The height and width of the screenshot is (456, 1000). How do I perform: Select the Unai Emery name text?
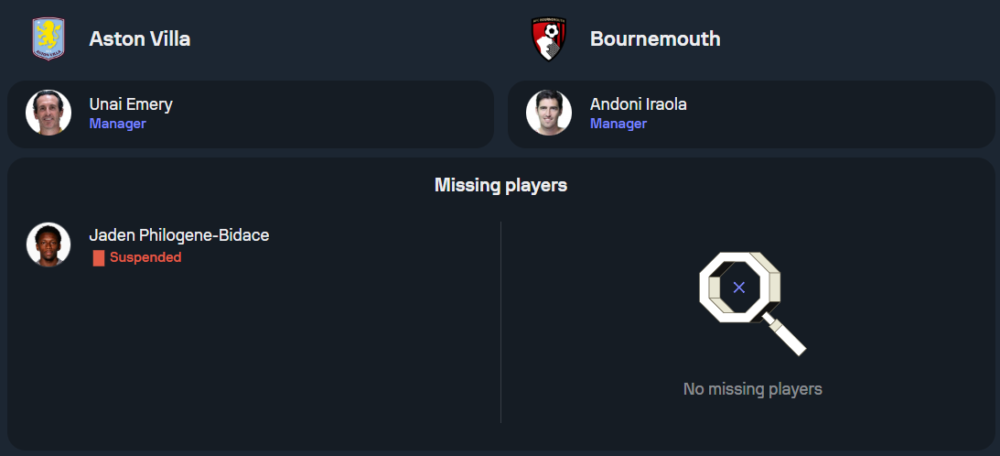pos(131,104)
